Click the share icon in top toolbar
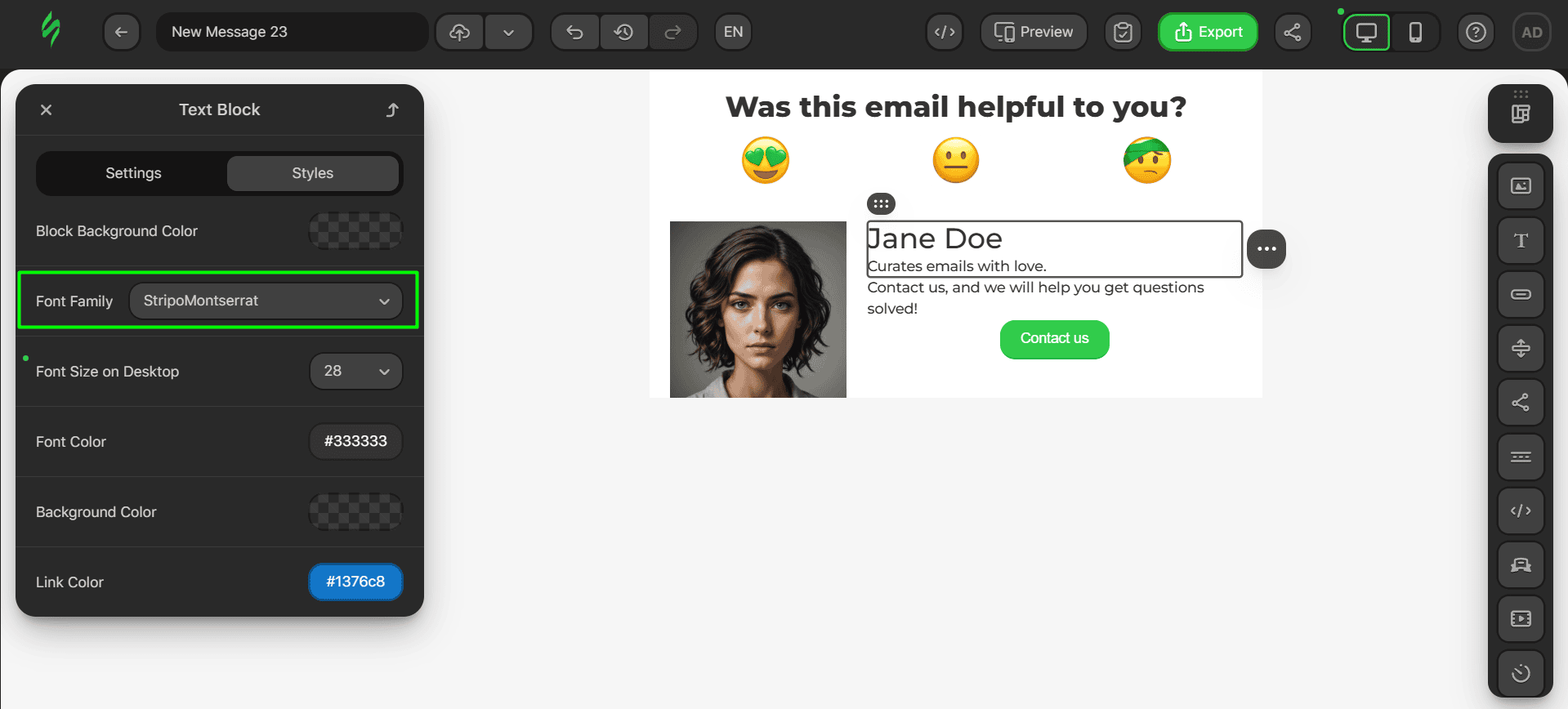 point(1293,32)
